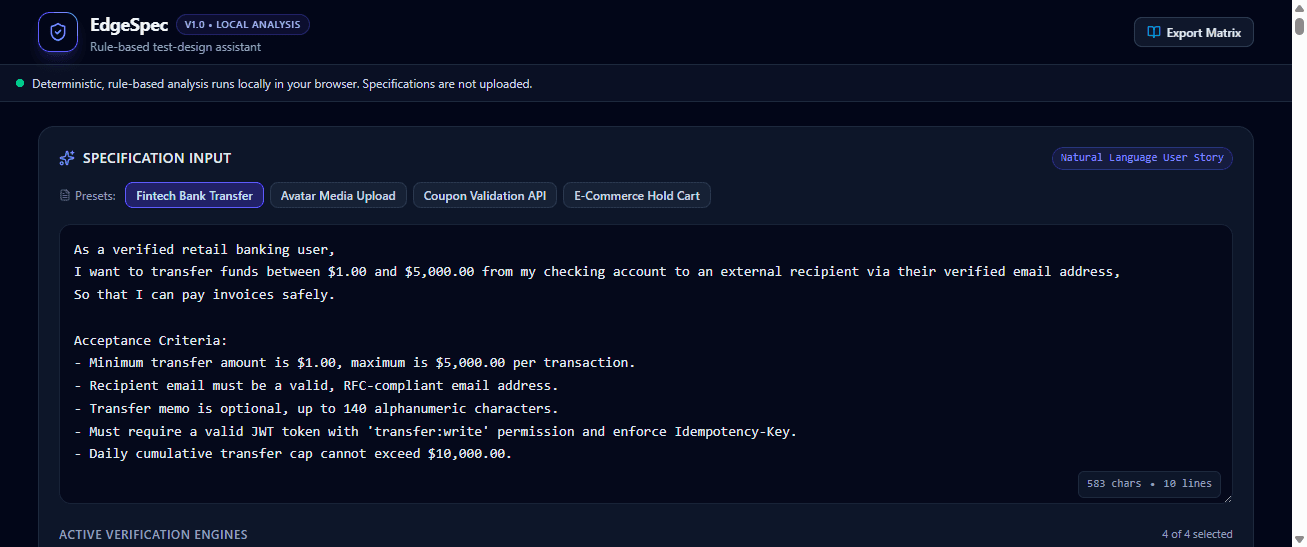Click the document icon next to Presets

(x=65, y=196)
